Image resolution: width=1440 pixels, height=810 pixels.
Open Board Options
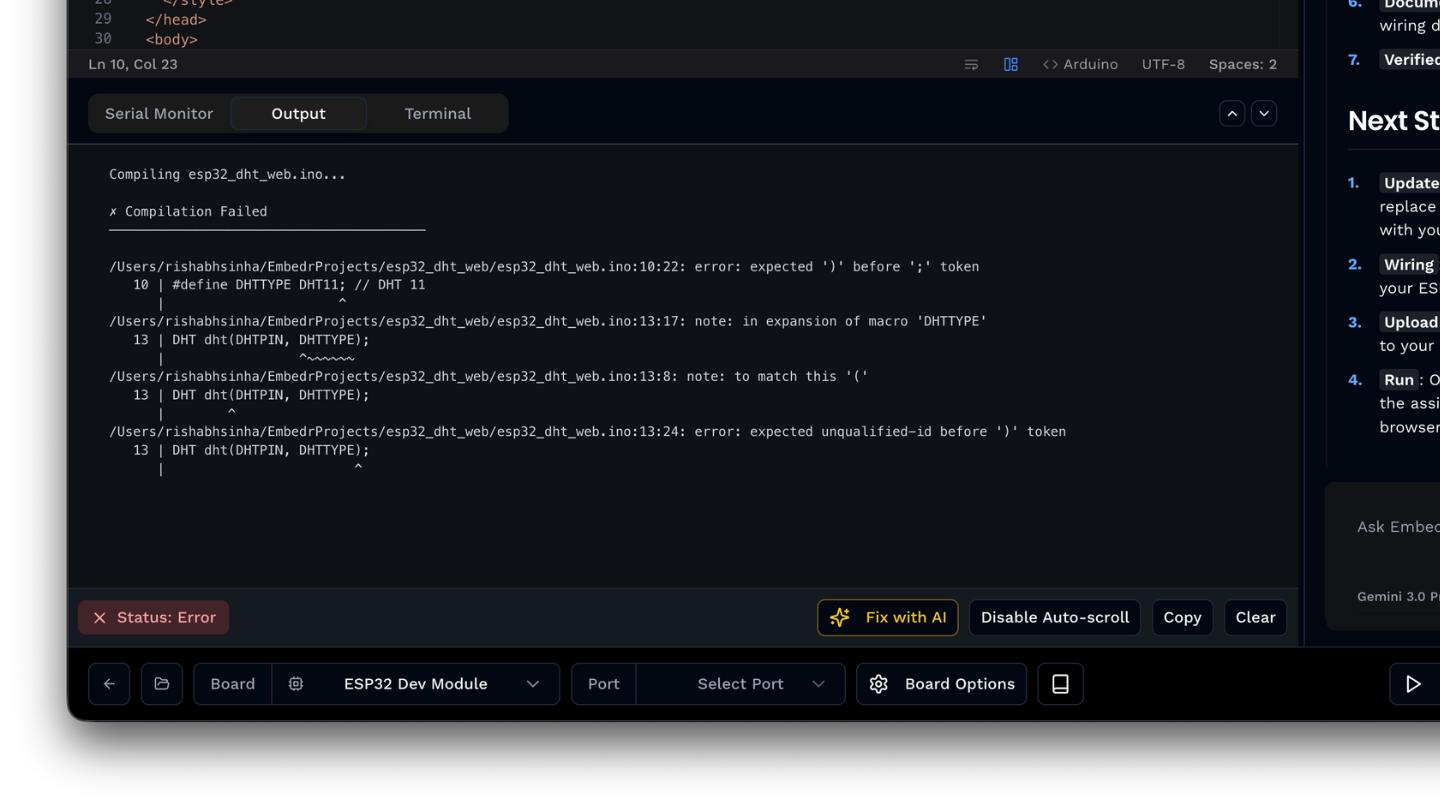pos(941,683)
